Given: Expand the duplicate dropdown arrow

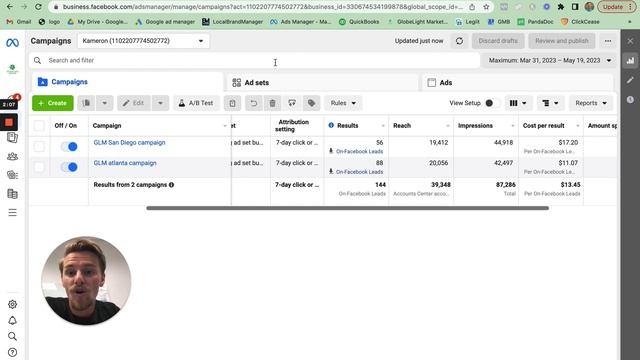Looking at the screenshot, I should pyautogui.click(x=104, y=103).
